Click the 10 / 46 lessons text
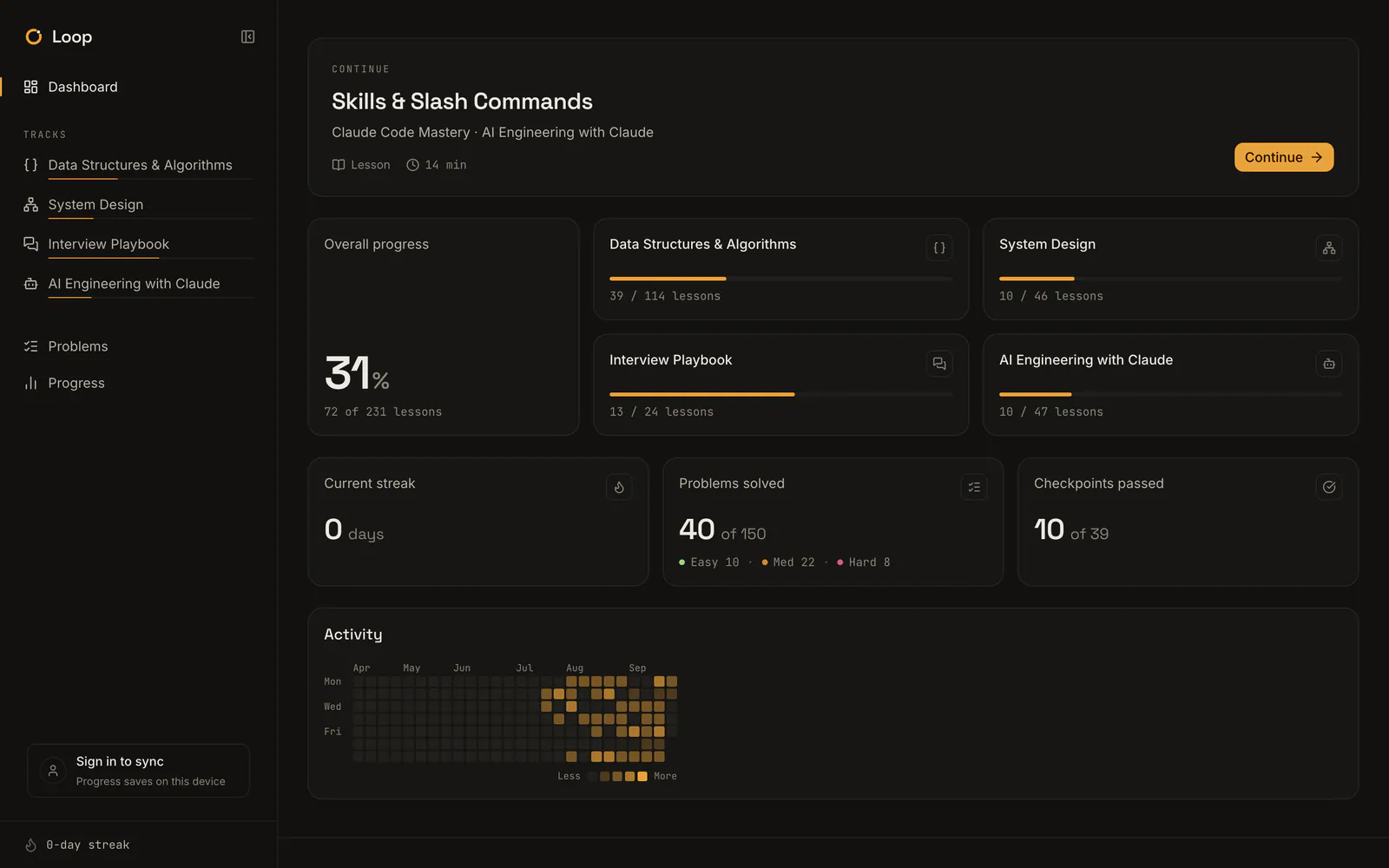This screenshot has height=868, width=1389. pyautogui.click(x=1051, y=296)
